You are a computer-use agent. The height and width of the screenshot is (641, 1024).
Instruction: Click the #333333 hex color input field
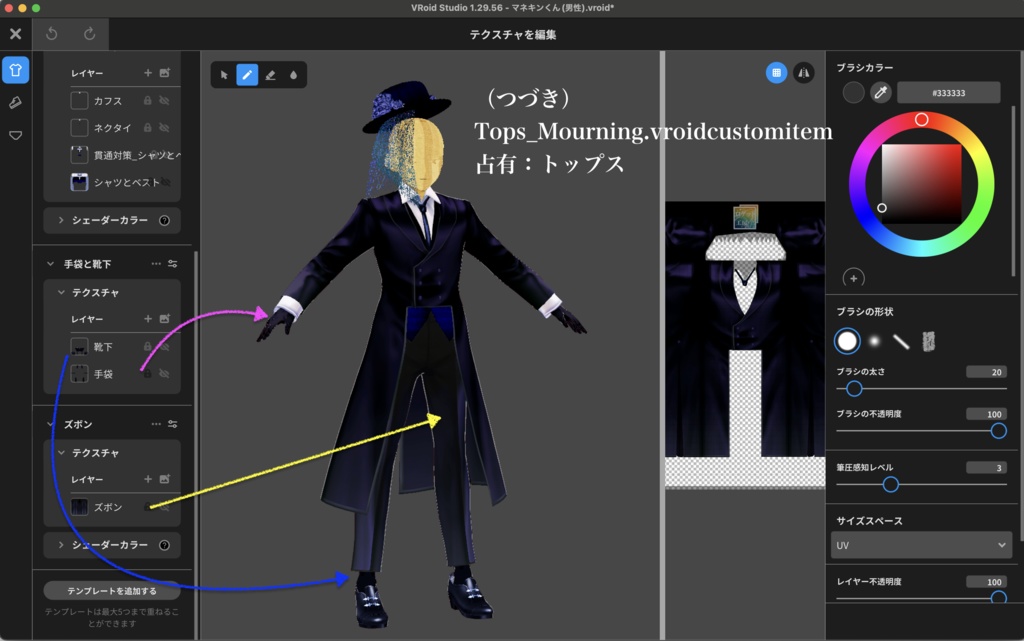pos(951,93)
